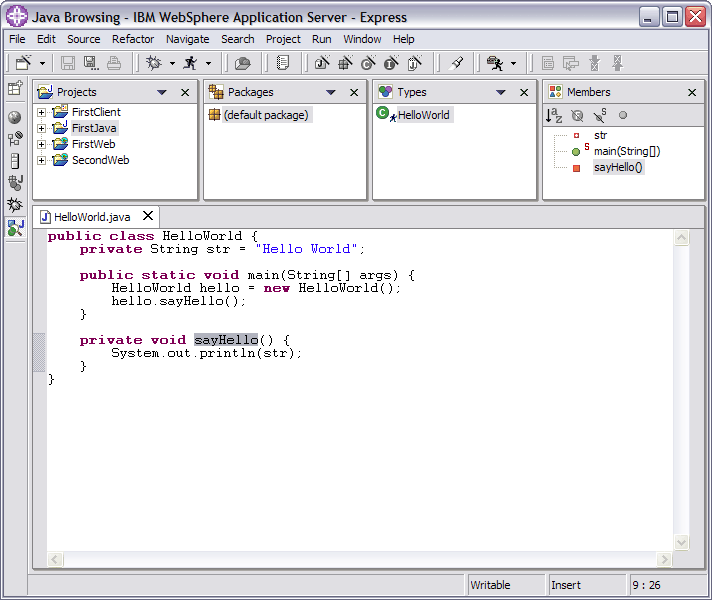The width and height of the screenshot is (712, 600).
Task: Open the File menu
Action: [17, 39]
